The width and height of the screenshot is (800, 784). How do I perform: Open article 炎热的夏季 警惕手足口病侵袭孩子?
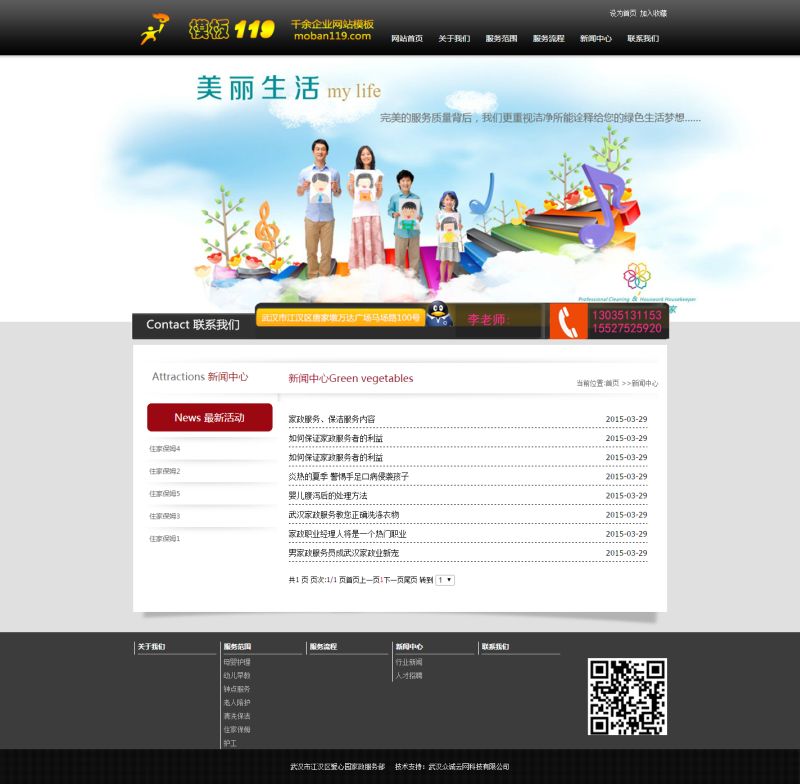tap(348, 476)
